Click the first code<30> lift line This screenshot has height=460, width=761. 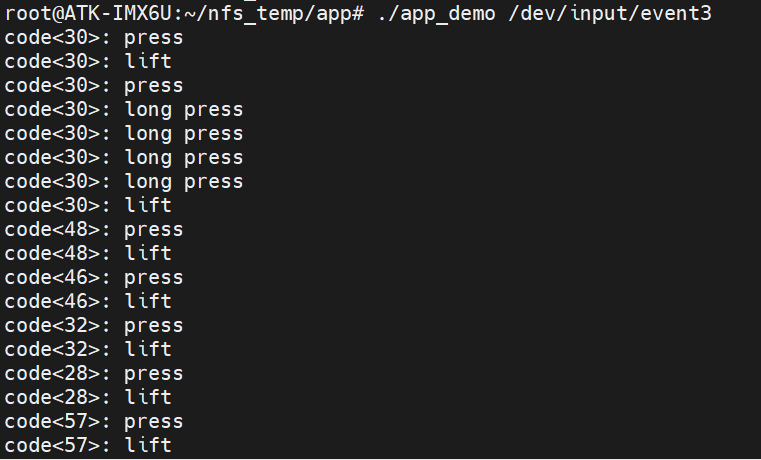[88, 62]
